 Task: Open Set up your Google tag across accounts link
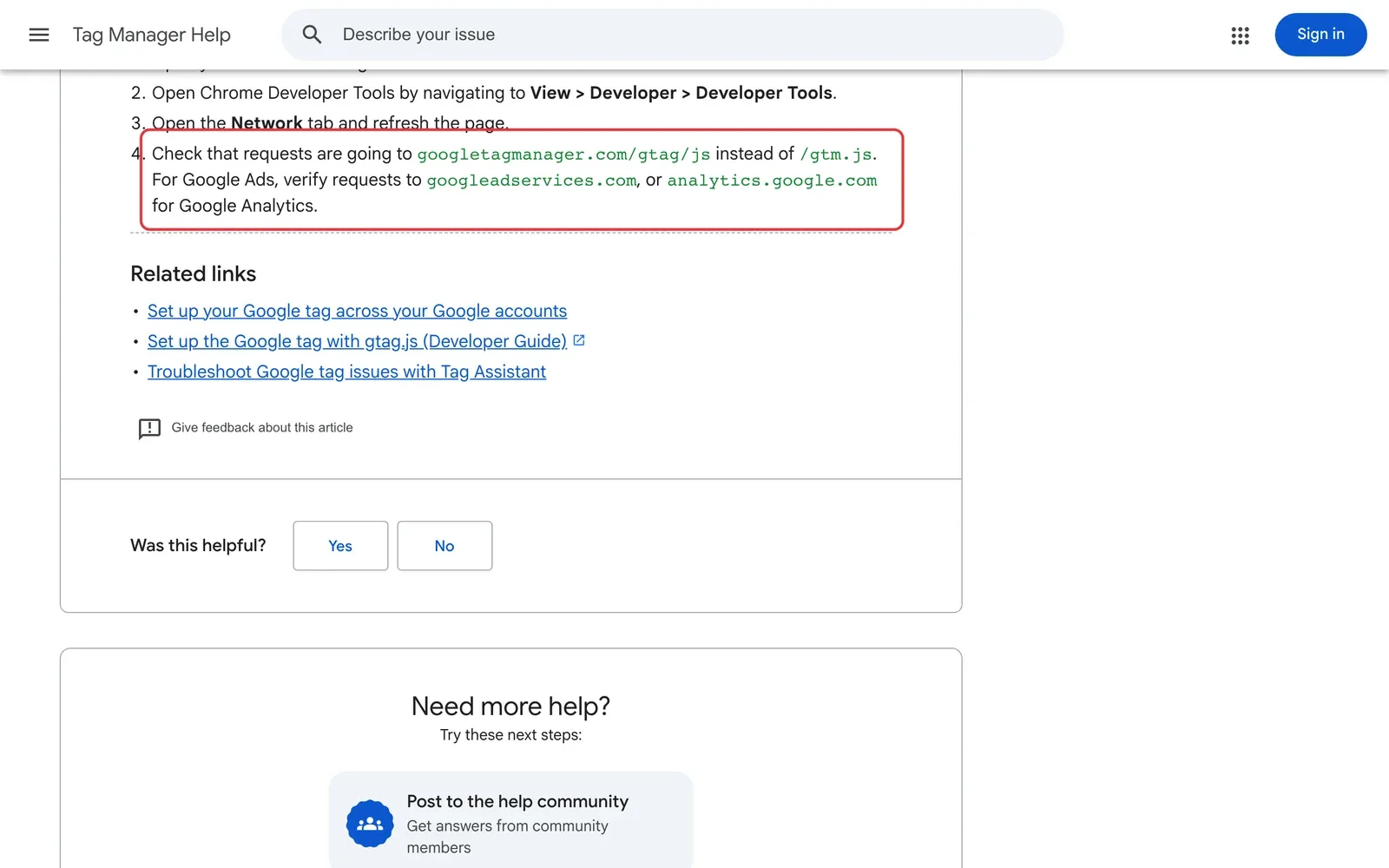[357, 311]
